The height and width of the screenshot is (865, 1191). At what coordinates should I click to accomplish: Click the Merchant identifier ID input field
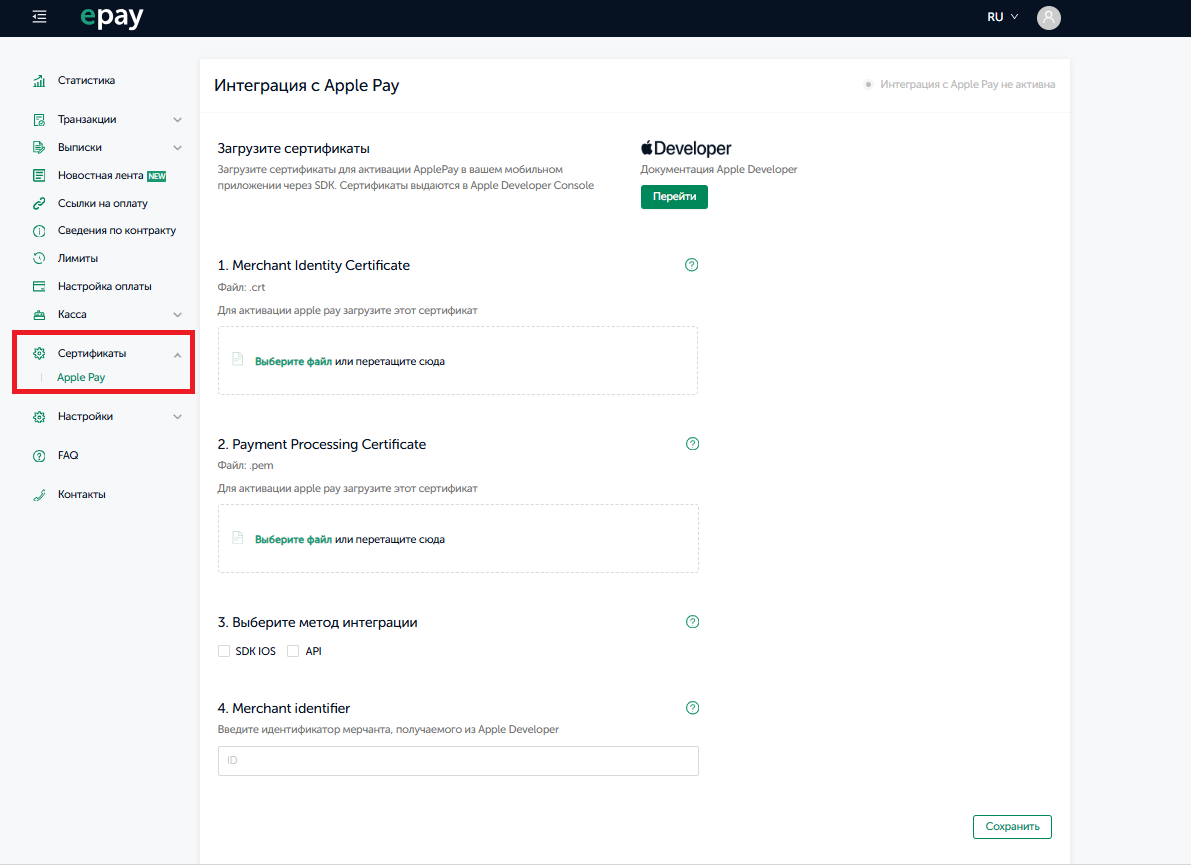click(458, 761)
